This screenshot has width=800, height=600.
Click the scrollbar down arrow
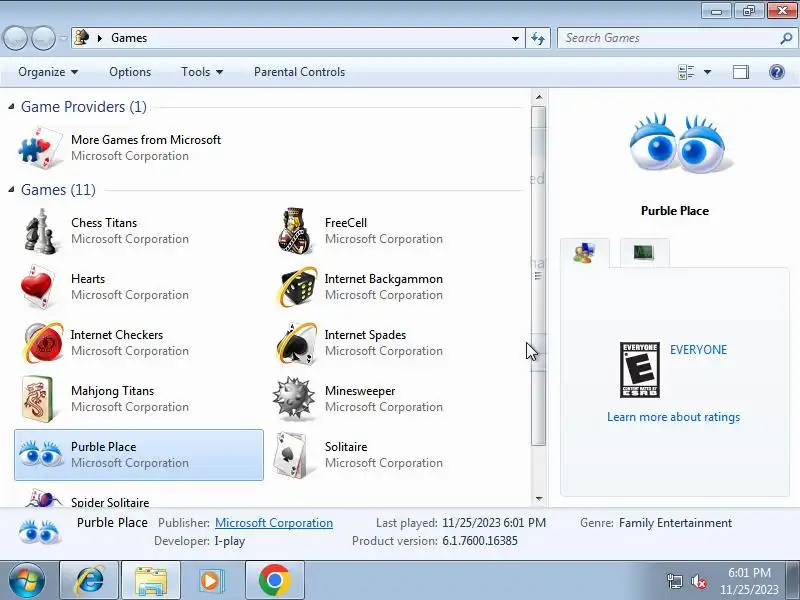539,499
